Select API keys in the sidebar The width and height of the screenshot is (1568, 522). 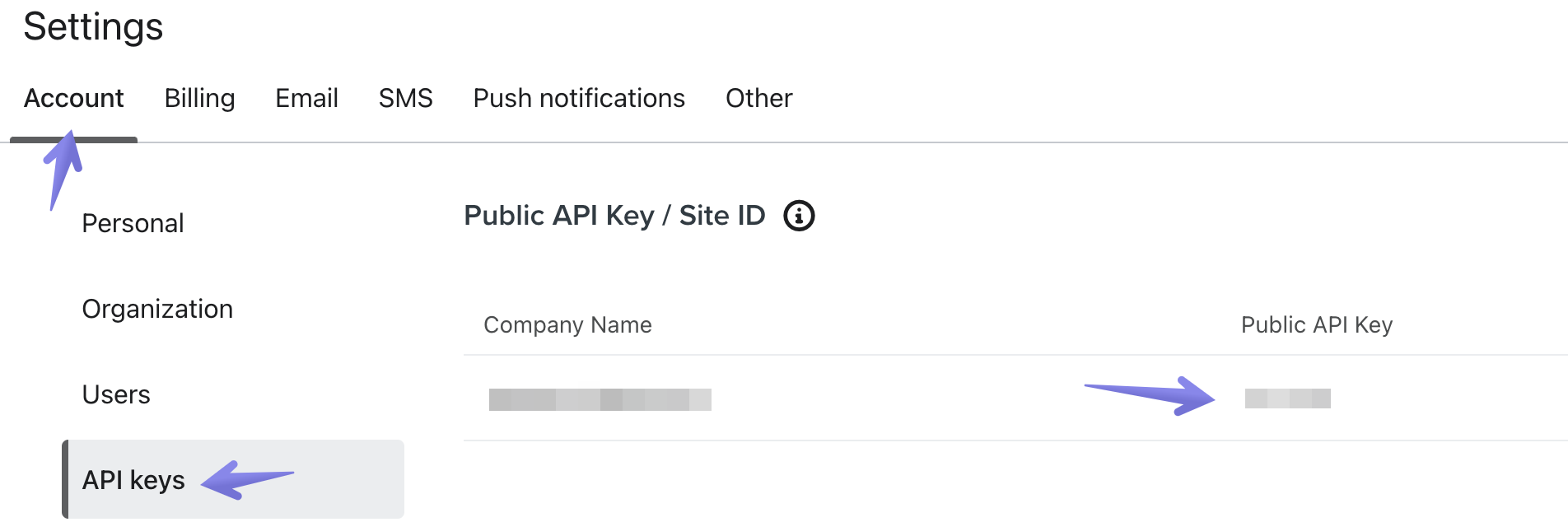(x=133, y=480)
